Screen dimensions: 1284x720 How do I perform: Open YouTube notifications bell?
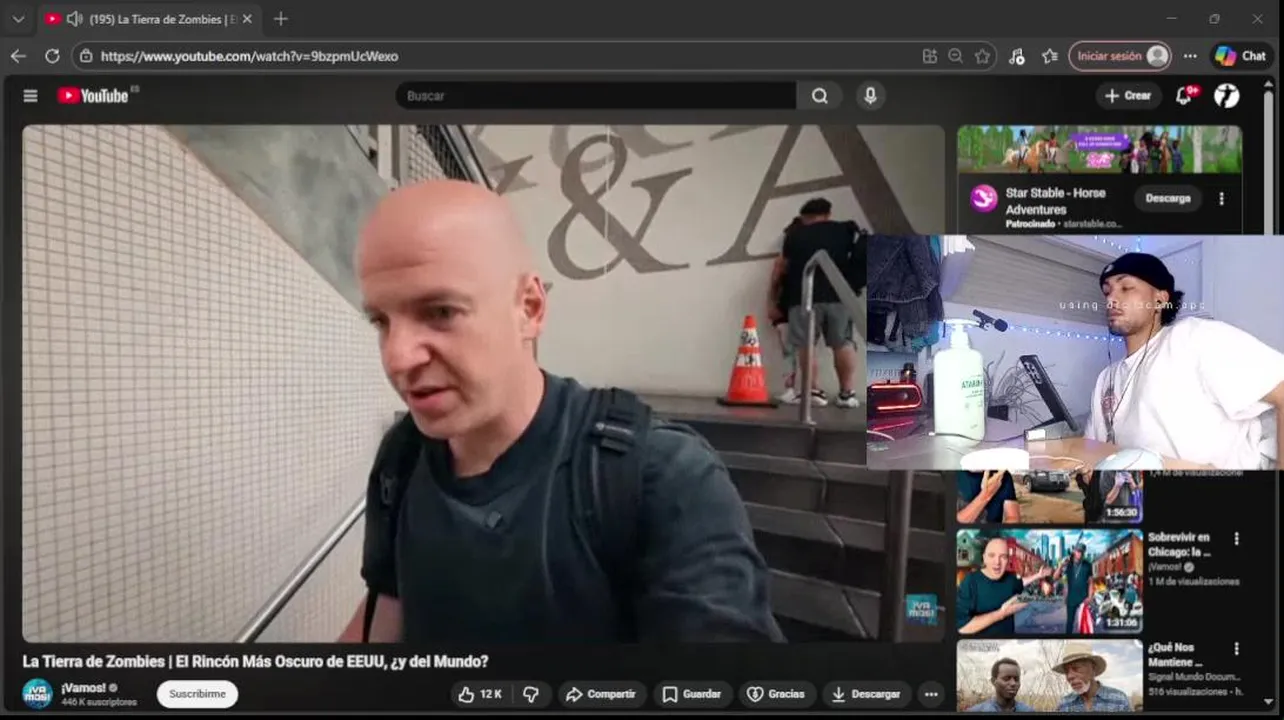[1185, 96]
